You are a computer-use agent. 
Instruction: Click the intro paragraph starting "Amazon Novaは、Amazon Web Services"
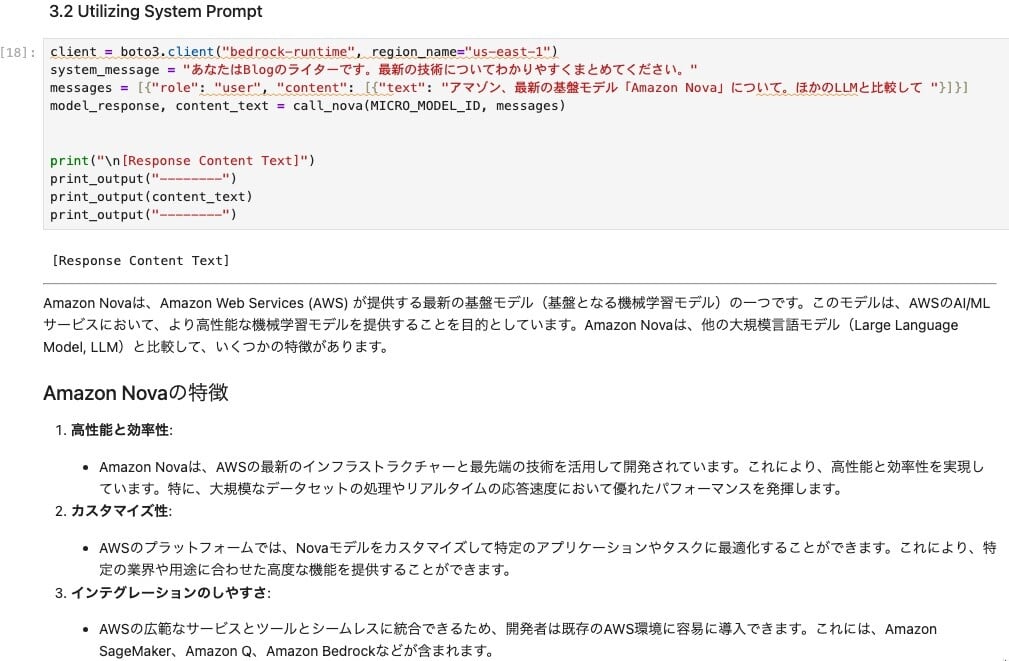coord(516,325)
